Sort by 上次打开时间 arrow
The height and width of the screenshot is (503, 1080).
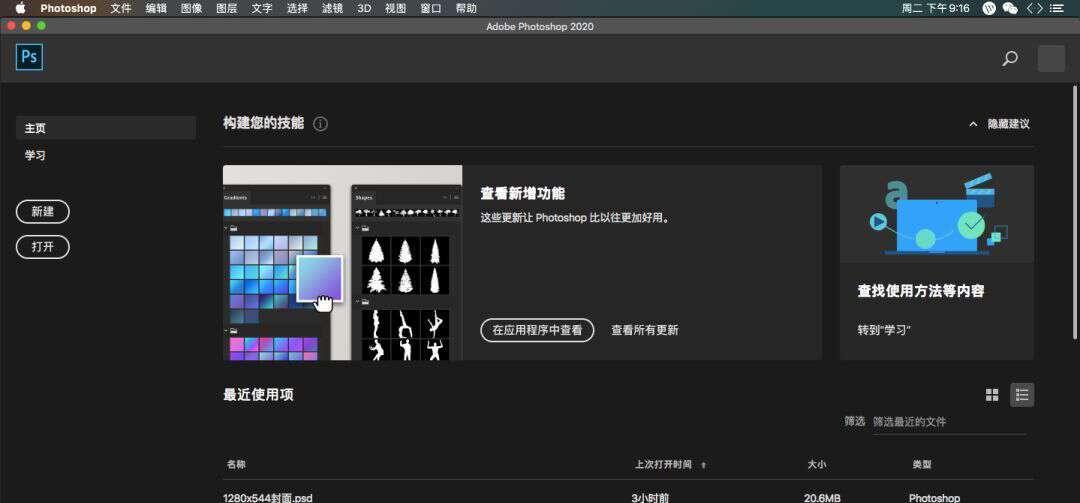703,465
